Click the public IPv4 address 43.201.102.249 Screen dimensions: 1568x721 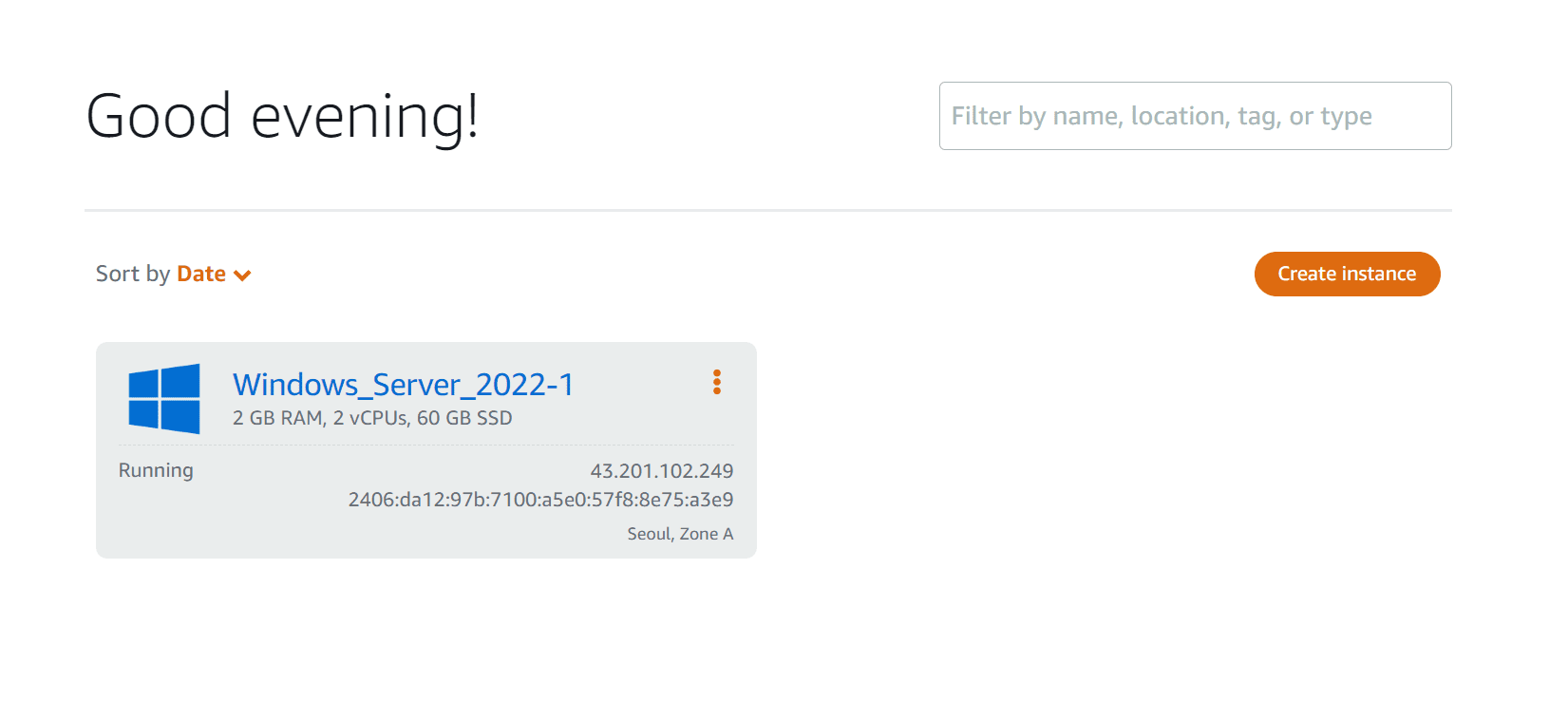coord(662,471)
